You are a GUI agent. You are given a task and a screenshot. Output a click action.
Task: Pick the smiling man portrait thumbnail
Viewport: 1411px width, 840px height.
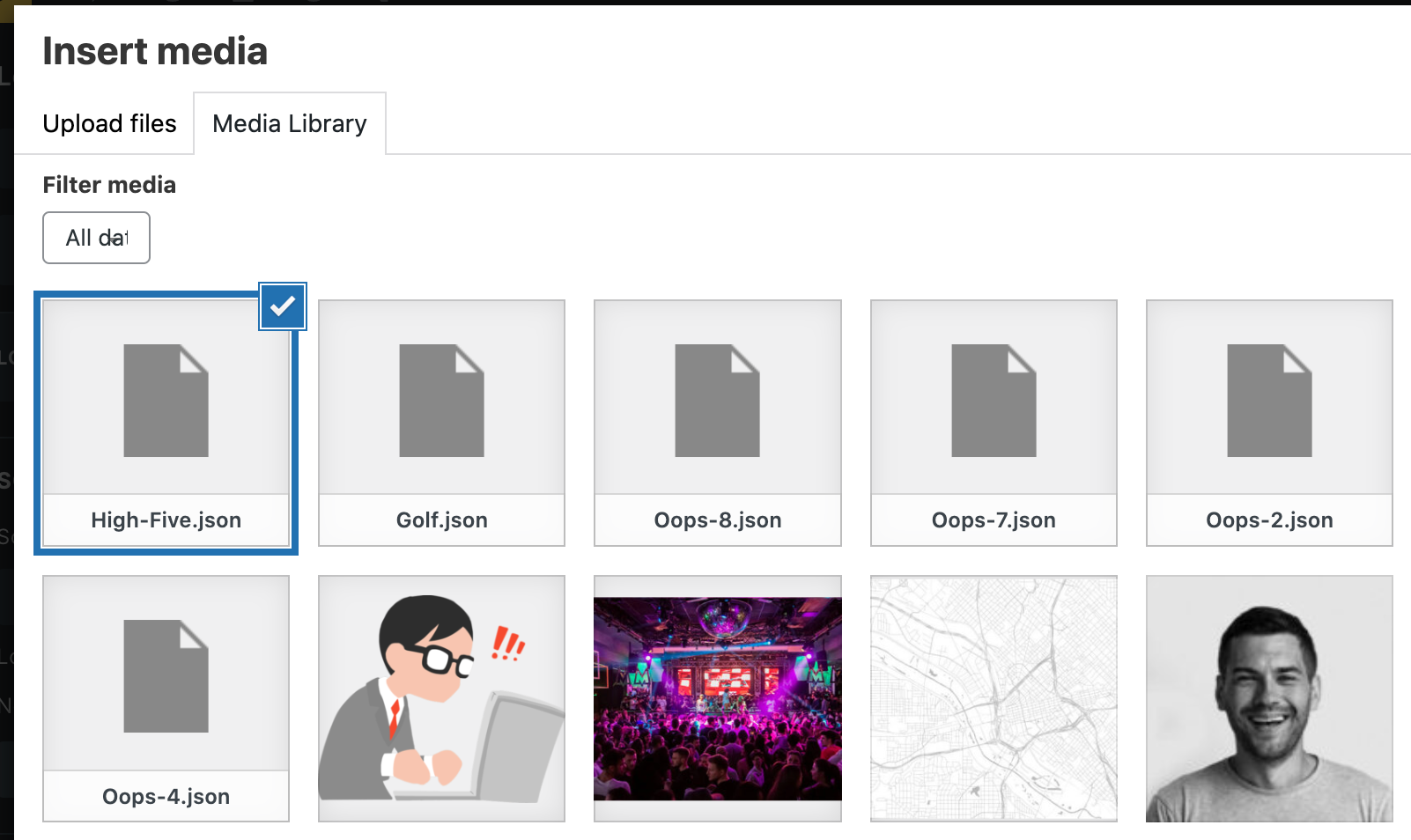[x=1269, y=698]
